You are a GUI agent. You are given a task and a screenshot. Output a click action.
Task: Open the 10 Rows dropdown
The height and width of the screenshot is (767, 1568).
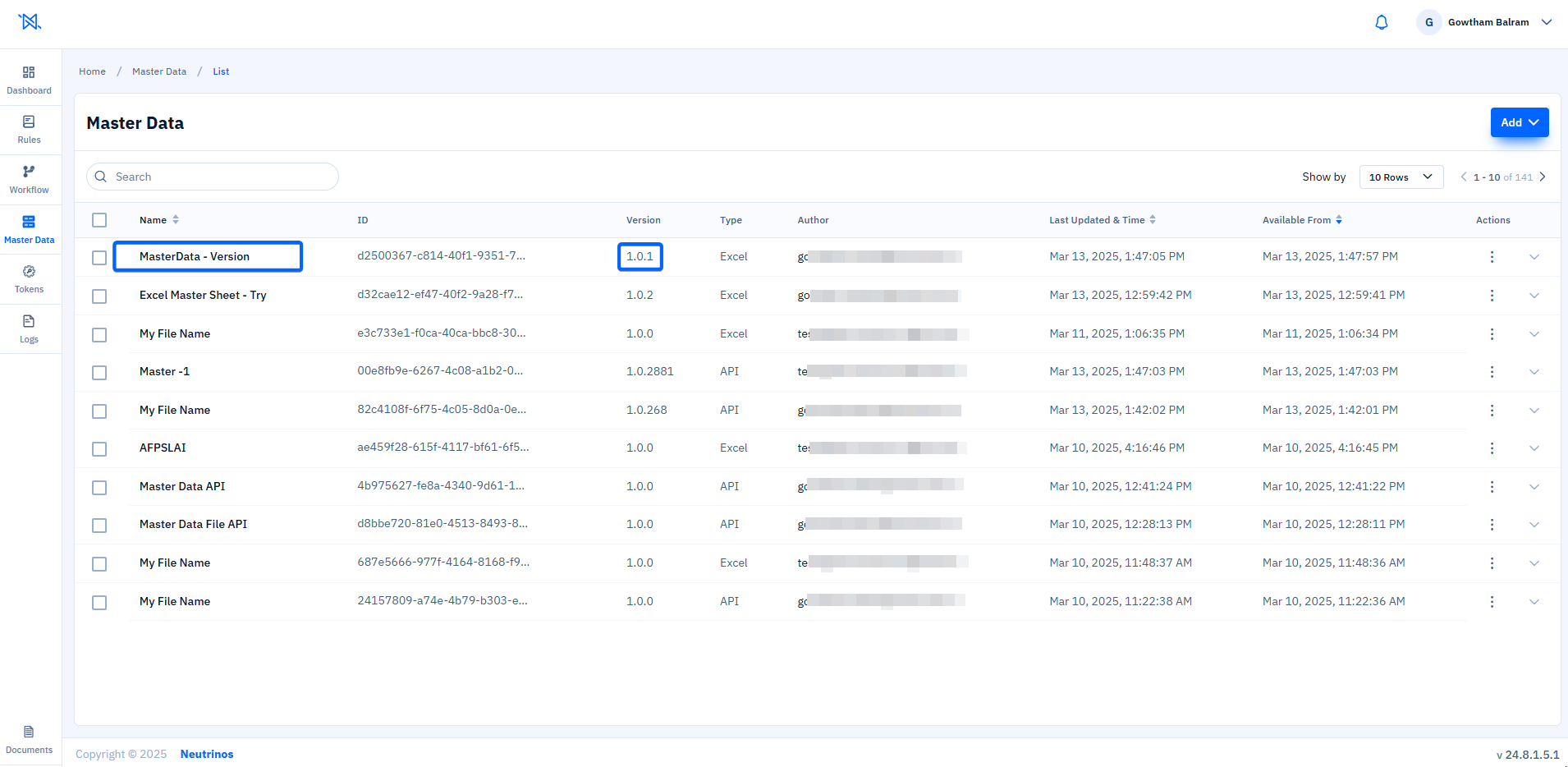click(1401, 177)
